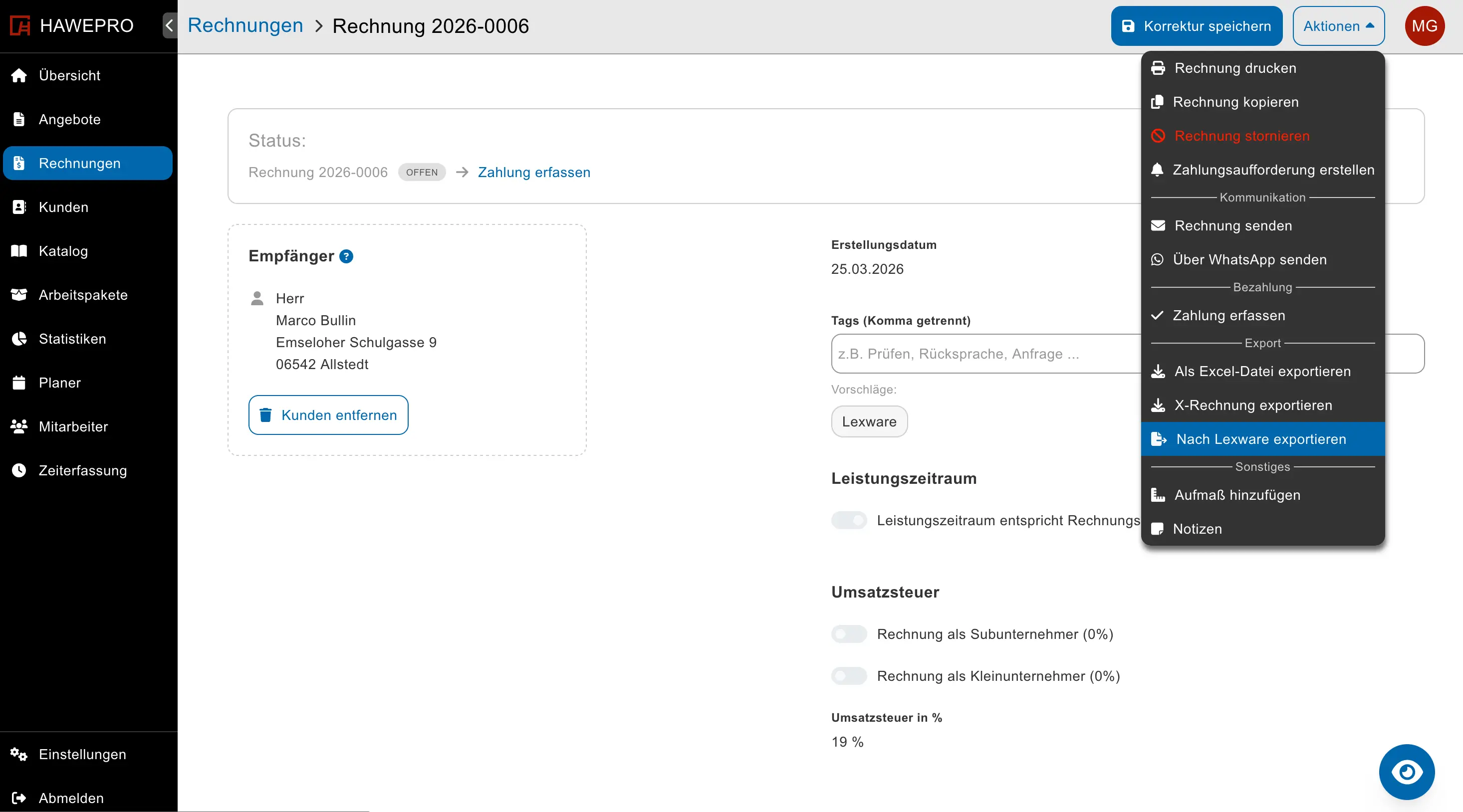Collapse the Aktionen dropdown
This screenshot has width=1463, height=812.
(x=1338, y=25)
